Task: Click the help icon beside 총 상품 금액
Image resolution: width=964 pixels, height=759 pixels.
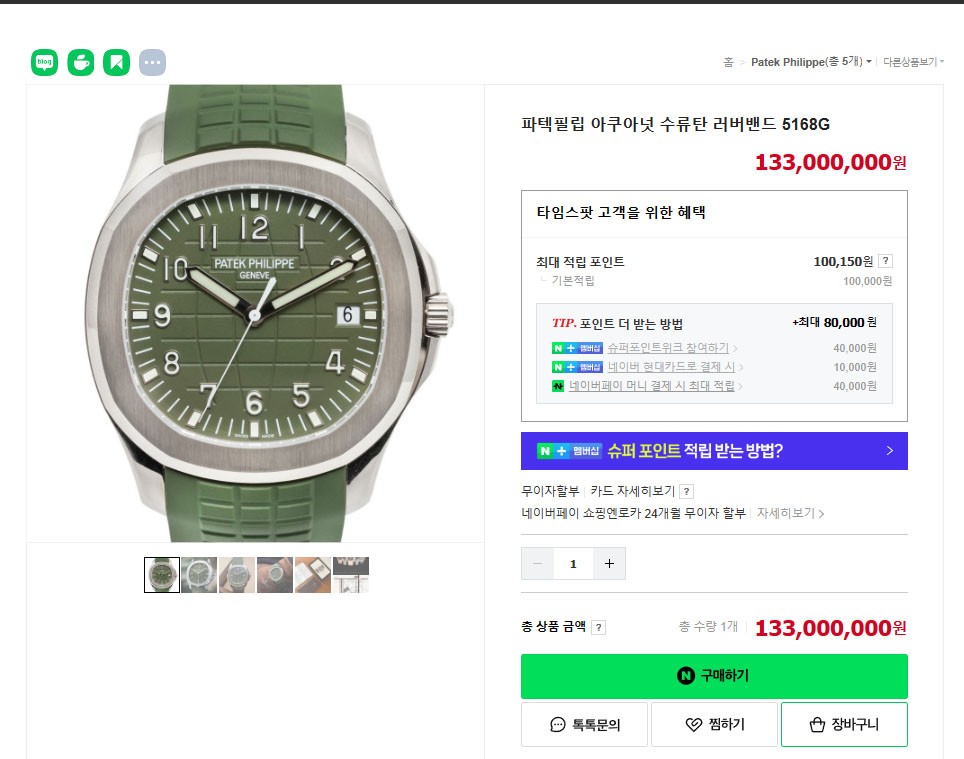Action: (598, 627)
